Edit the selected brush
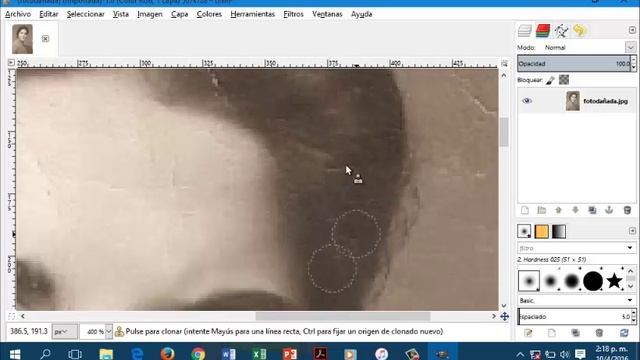Viewport: 640px width, 360px height. [x=528, y=333]
